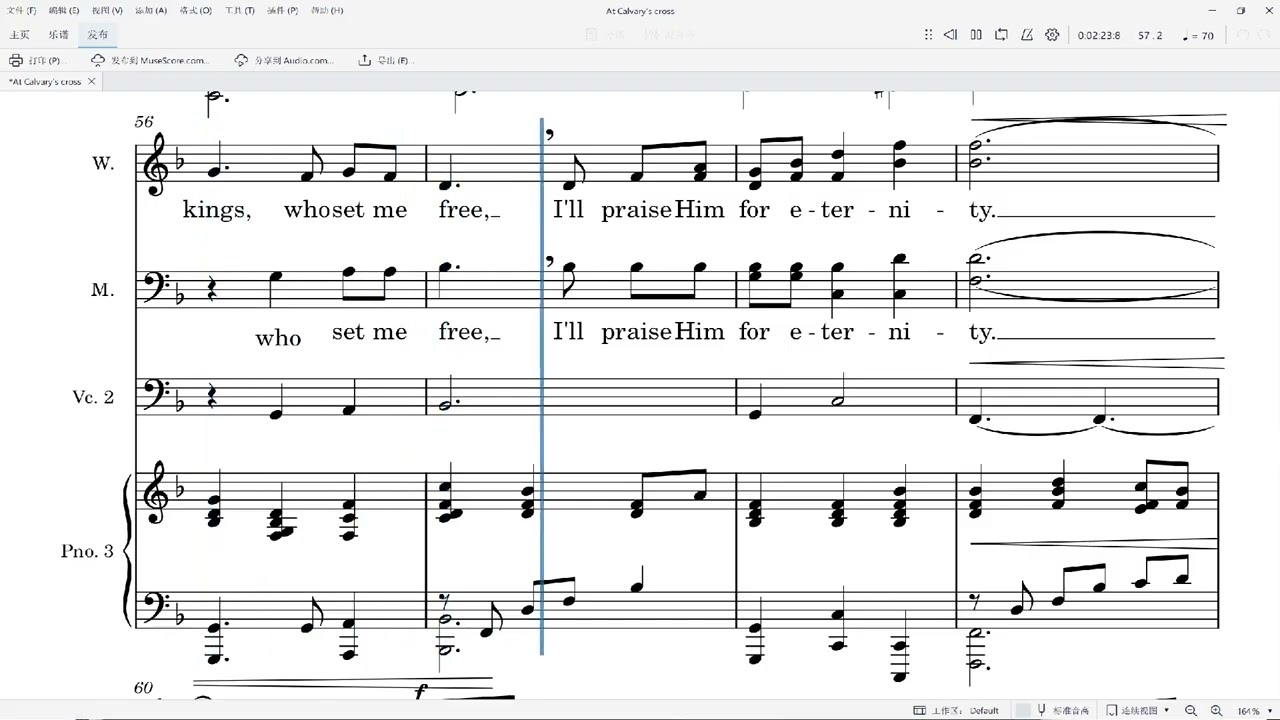Click the measure number 60
This screenshot has width=1280, height=720.
(x=144, y=688)
